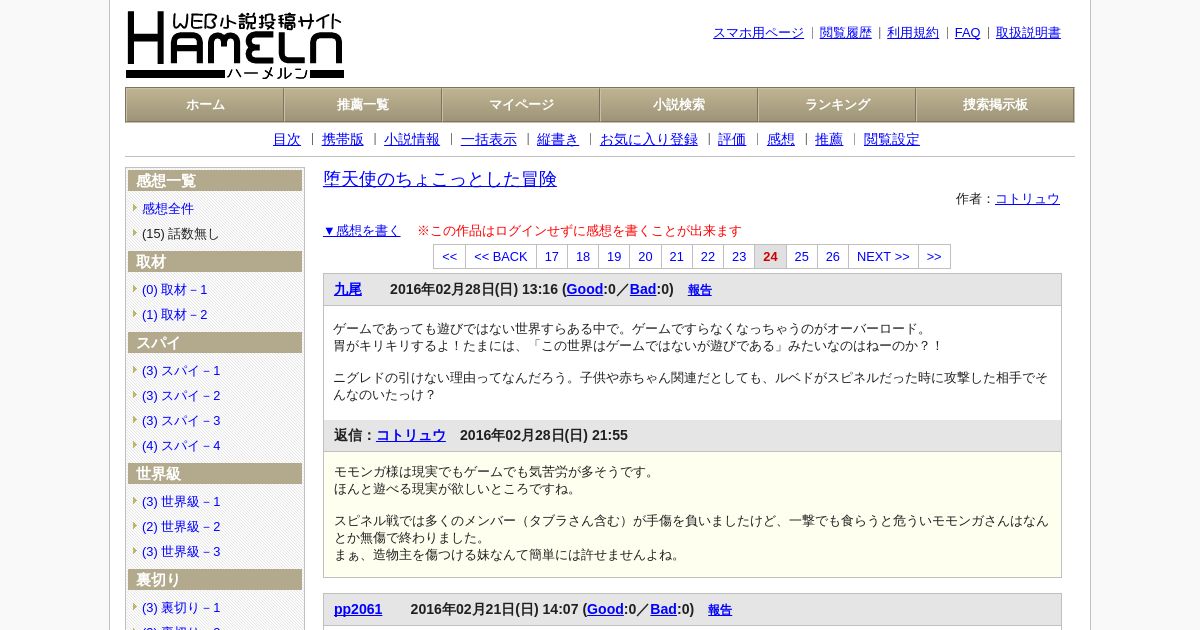This screenshot has height=630, width=1200.
Task: Click お気に入り登録 in the sub-menu
Action: tap(649, 140)
